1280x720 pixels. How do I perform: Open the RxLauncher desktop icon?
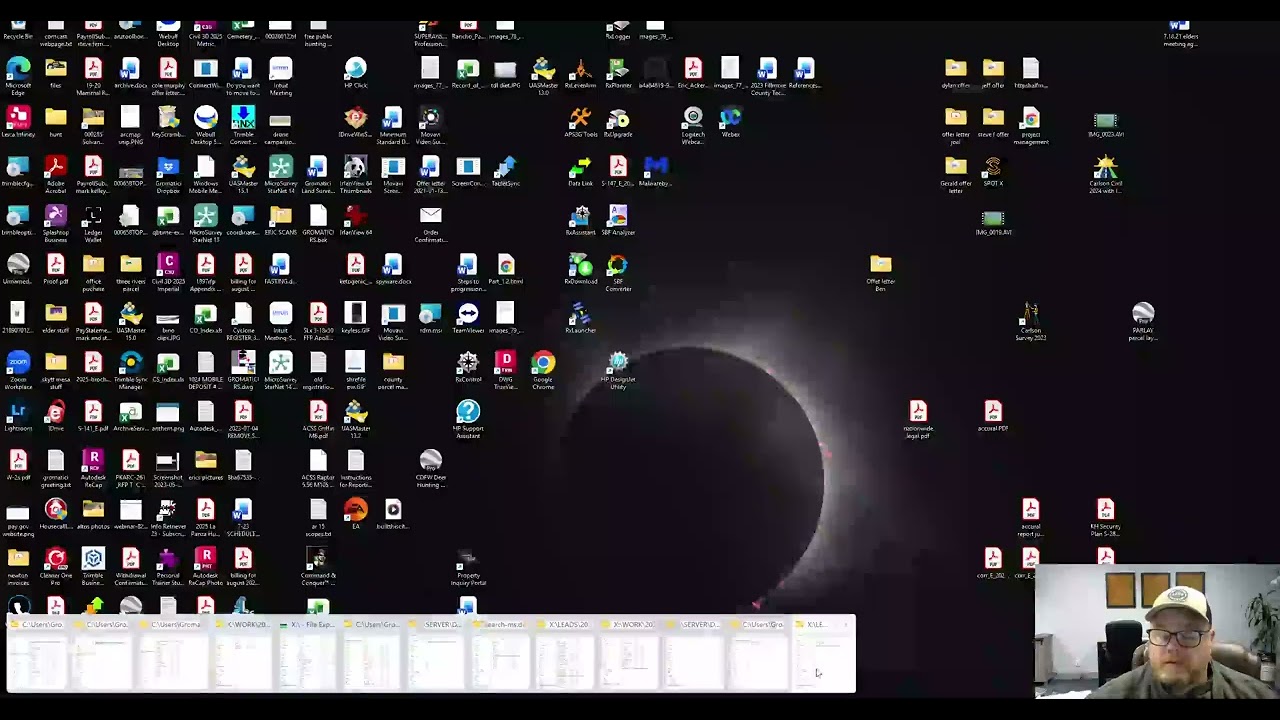point(580,315)
